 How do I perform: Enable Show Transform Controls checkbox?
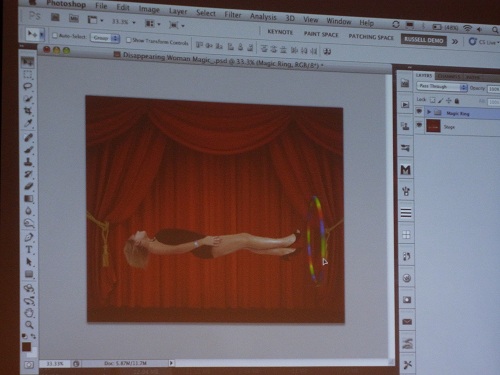(x=128, y=40)
